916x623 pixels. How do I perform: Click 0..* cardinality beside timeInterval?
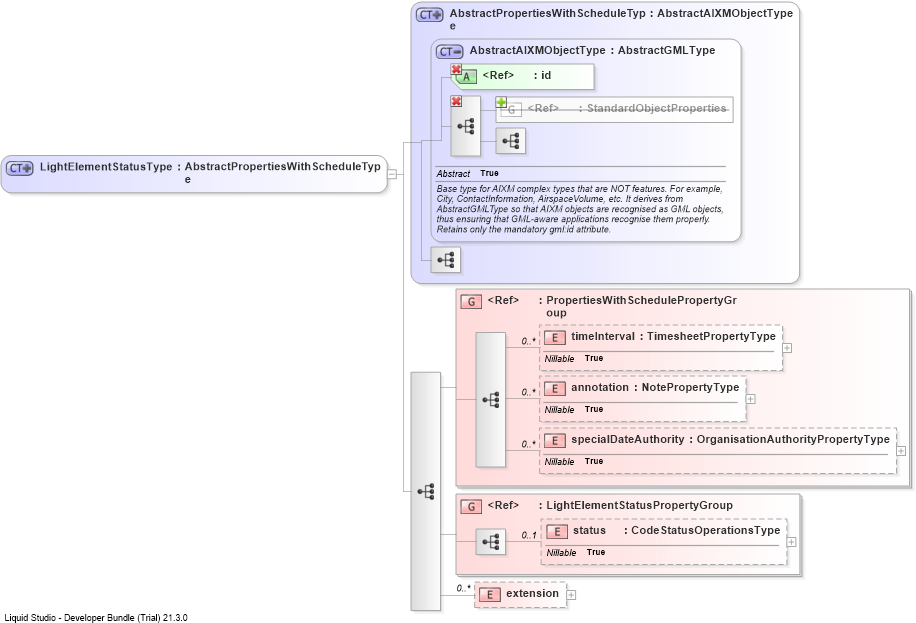[x=529, y=341]
